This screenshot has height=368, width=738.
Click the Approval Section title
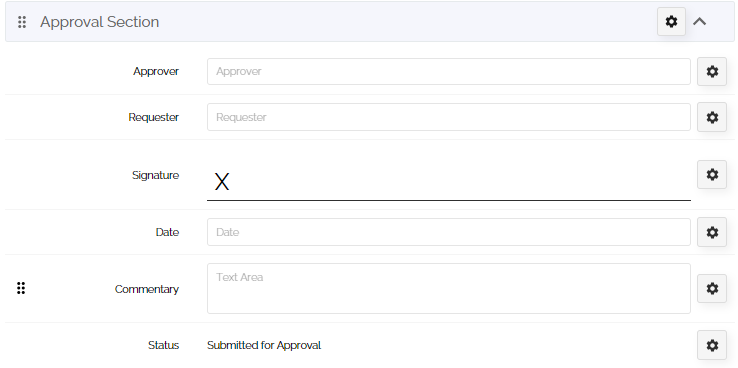tap(99, 22)
